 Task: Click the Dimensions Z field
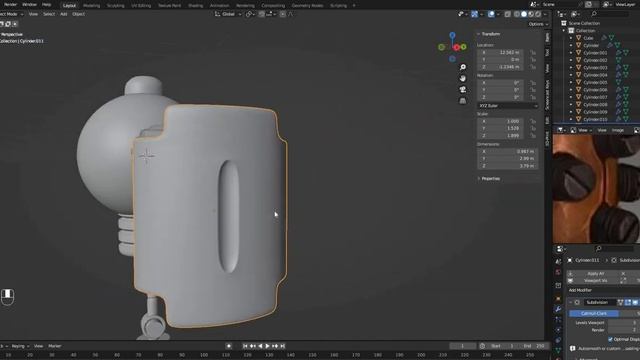[507, 166]
